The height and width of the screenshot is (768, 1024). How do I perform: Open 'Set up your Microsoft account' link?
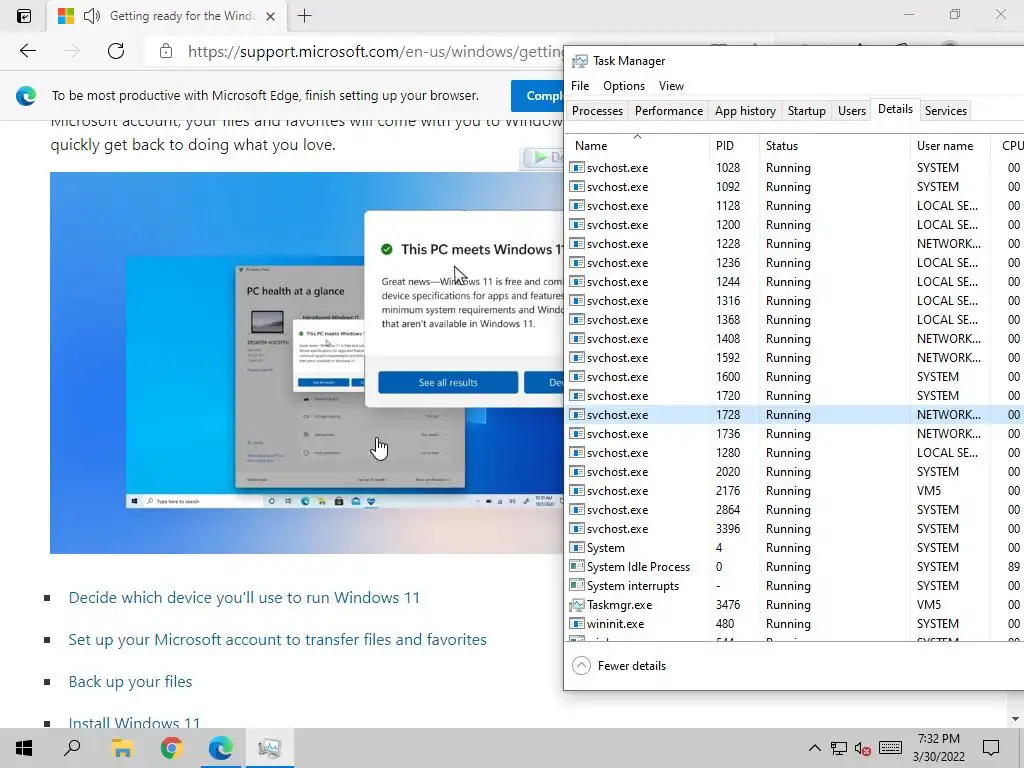(x=278, y=639)
